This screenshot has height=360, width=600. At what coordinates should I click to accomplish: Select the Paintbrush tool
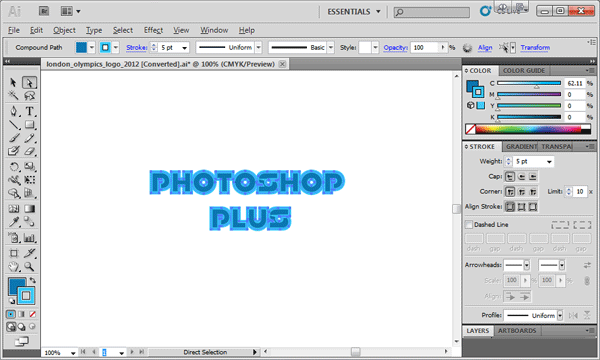coord(14,138)
